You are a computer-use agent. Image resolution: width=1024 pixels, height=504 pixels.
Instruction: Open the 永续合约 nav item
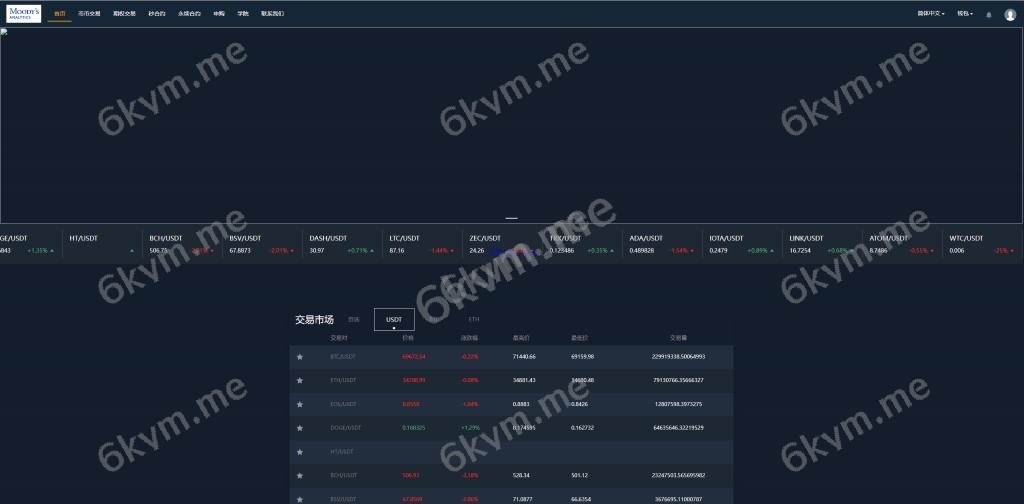[x=189, y=14]
